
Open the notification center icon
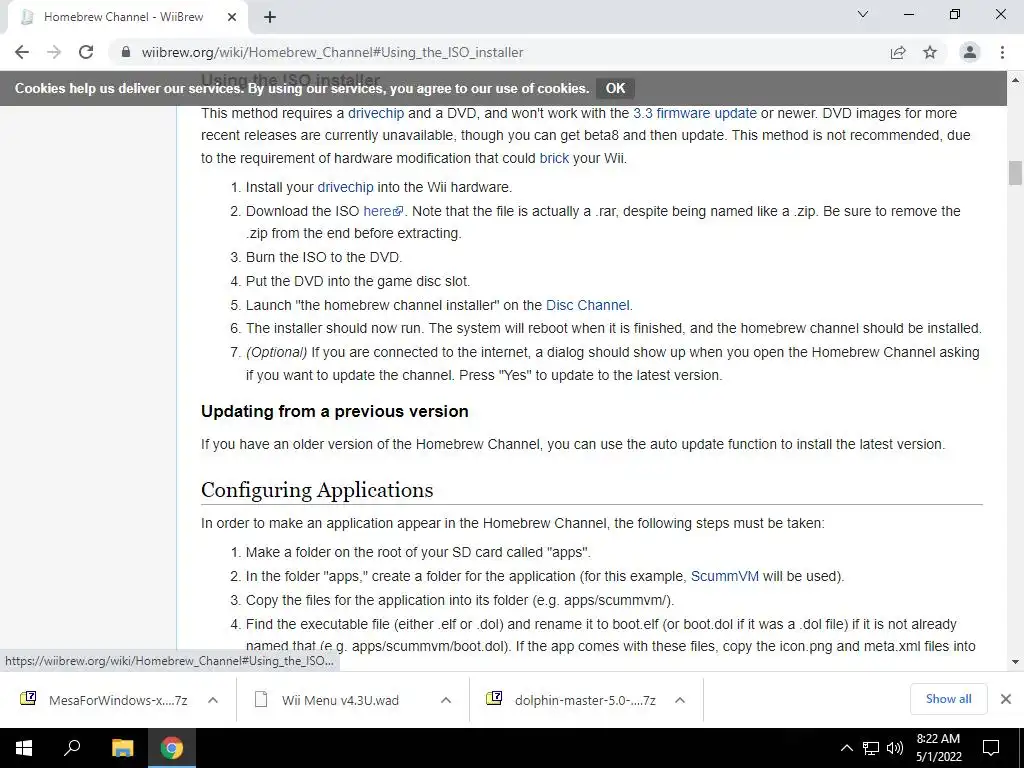[x=991, y=748]
